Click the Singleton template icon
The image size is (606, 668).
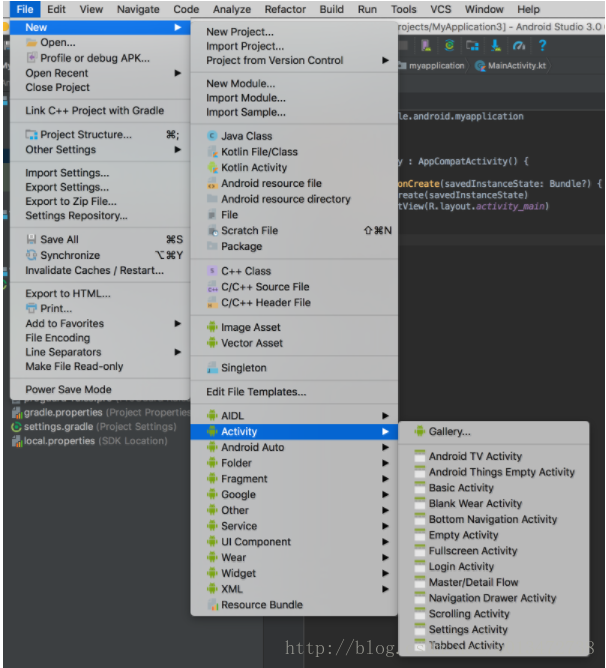pyautogui.click(x=212, y=368)
